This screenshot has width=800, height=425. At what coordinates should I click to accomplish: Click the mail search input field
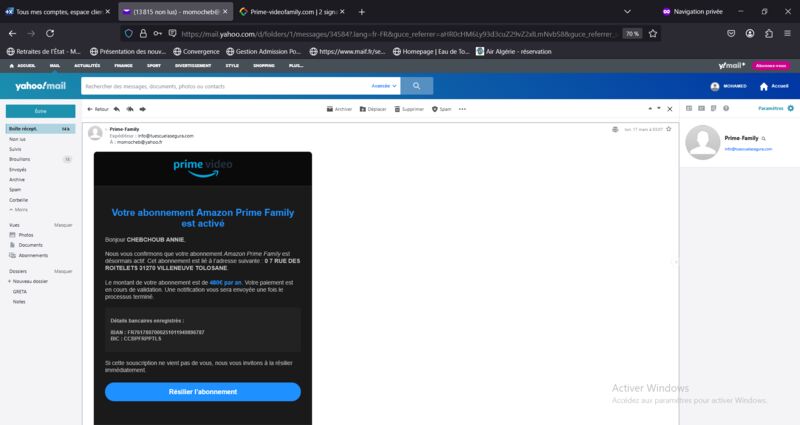point(224,86)
